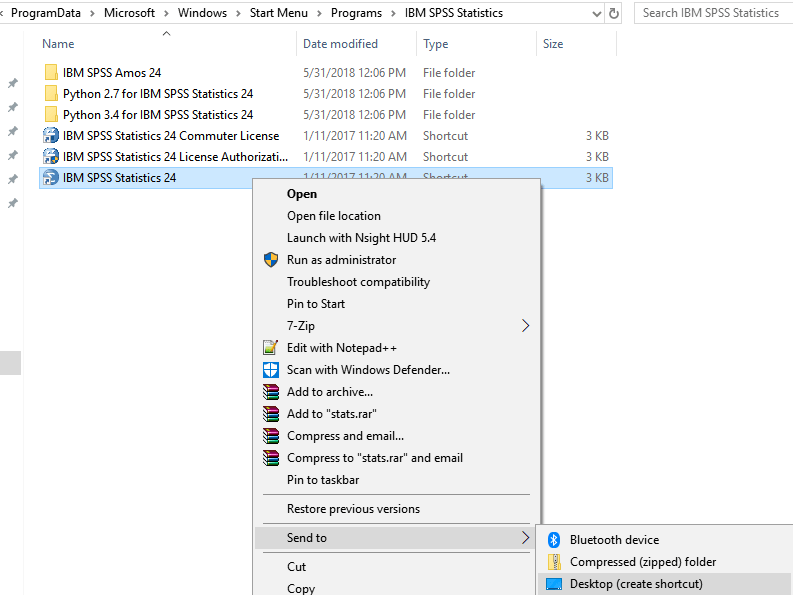Select Run as administrator
This screenshot has width=793, height=595.
pyautogui.click(x=341, y=260)
